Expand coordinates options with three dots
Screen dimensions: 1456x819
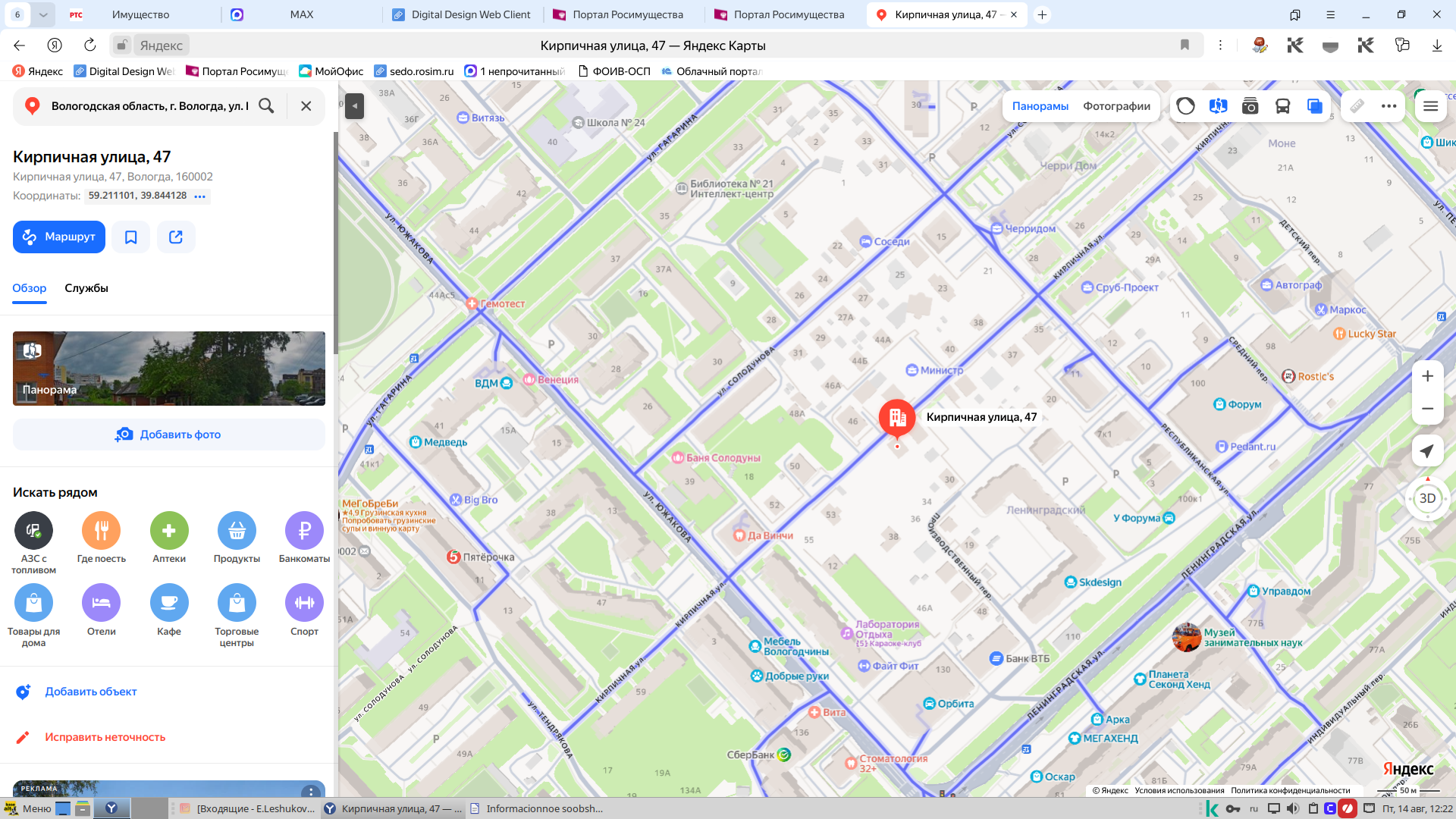(200, 196)
